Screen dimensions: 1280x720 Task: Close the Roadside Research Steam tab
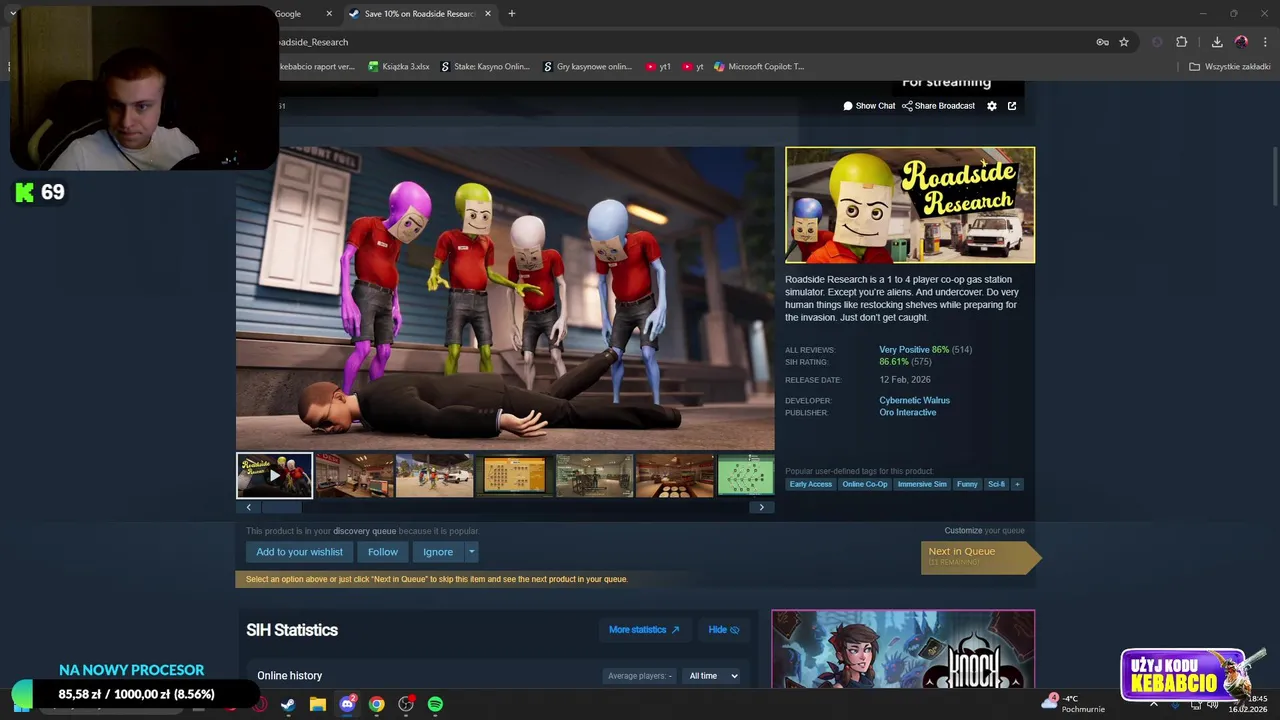tap(488, 14)
